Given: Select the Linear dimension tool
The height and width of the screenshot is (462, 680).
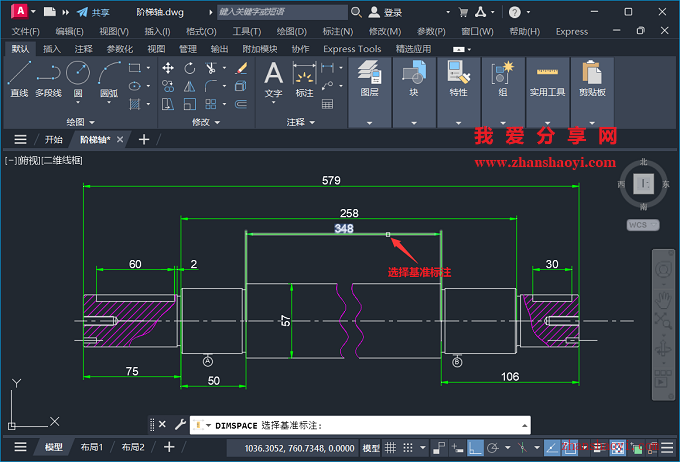Looking at the screenshot, I should pyautogui.click(x=327, y=68).
